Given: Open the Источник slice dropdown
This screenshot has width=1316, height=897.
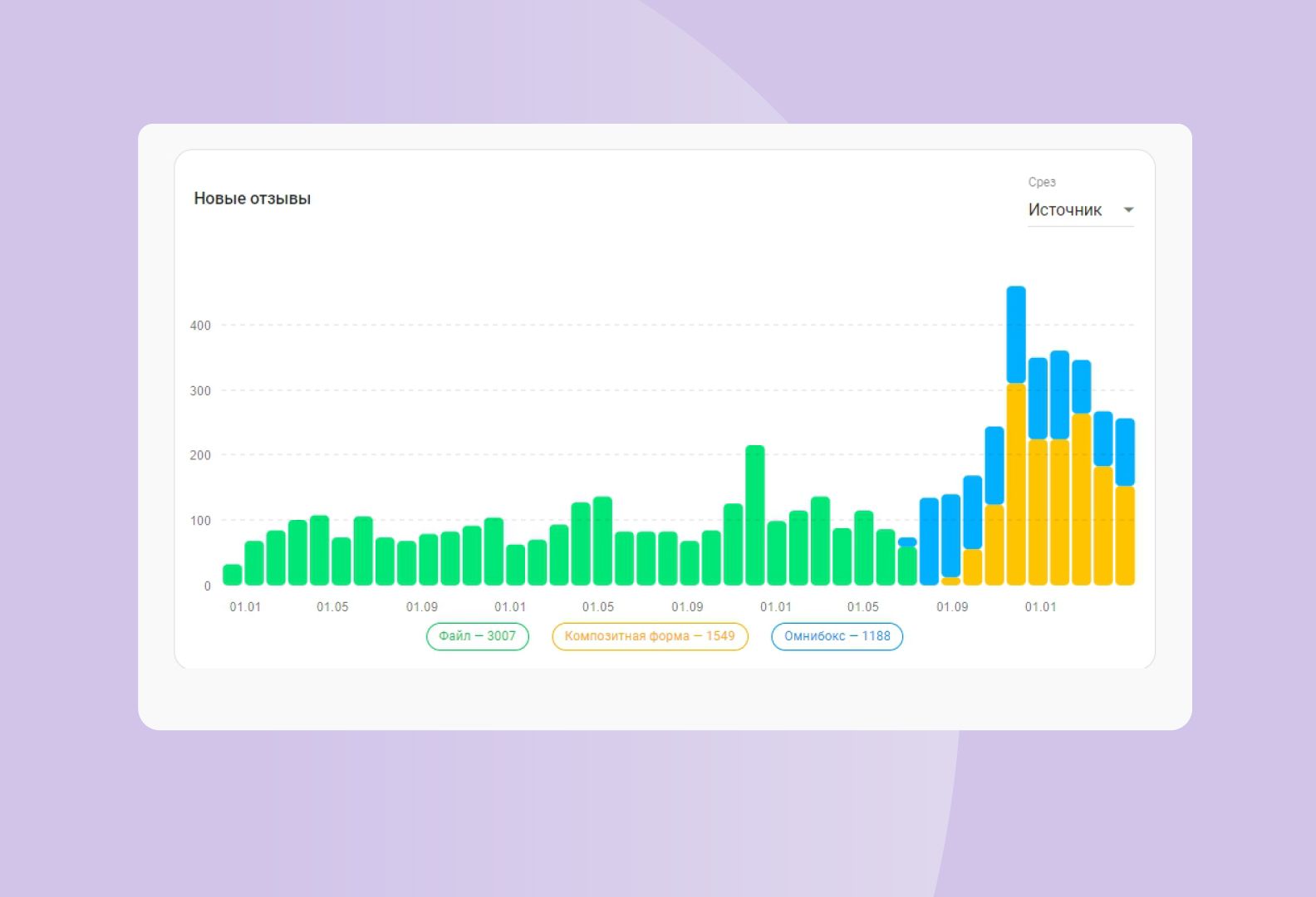Looking at the screenshot, I should tap(1067, 210).
